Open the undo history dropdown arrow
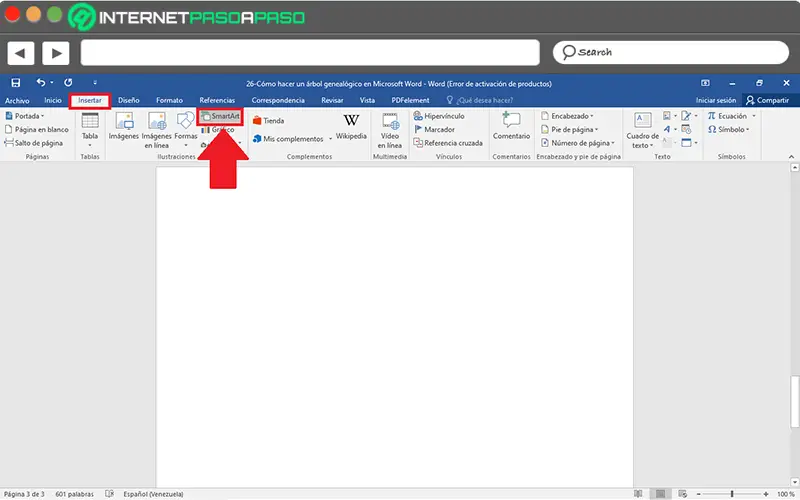 point(52,83)
